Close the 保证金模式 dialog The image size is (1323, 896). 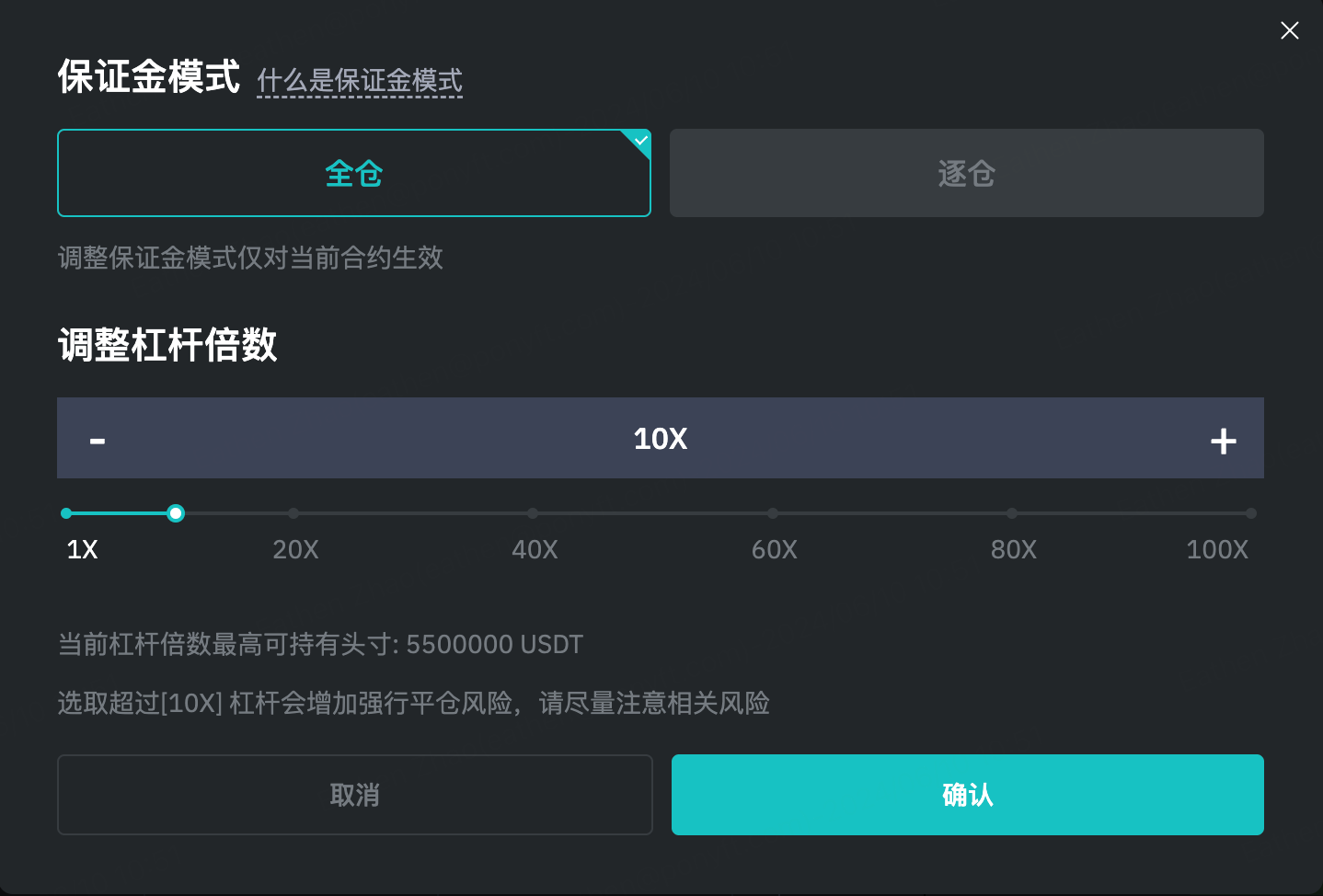pyautogui.click(x=1289, y=30)
